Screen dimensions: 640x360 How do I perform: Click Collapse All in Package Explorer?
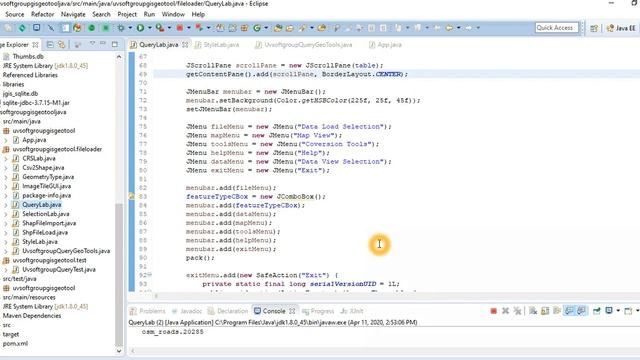(x=50, y=44)
